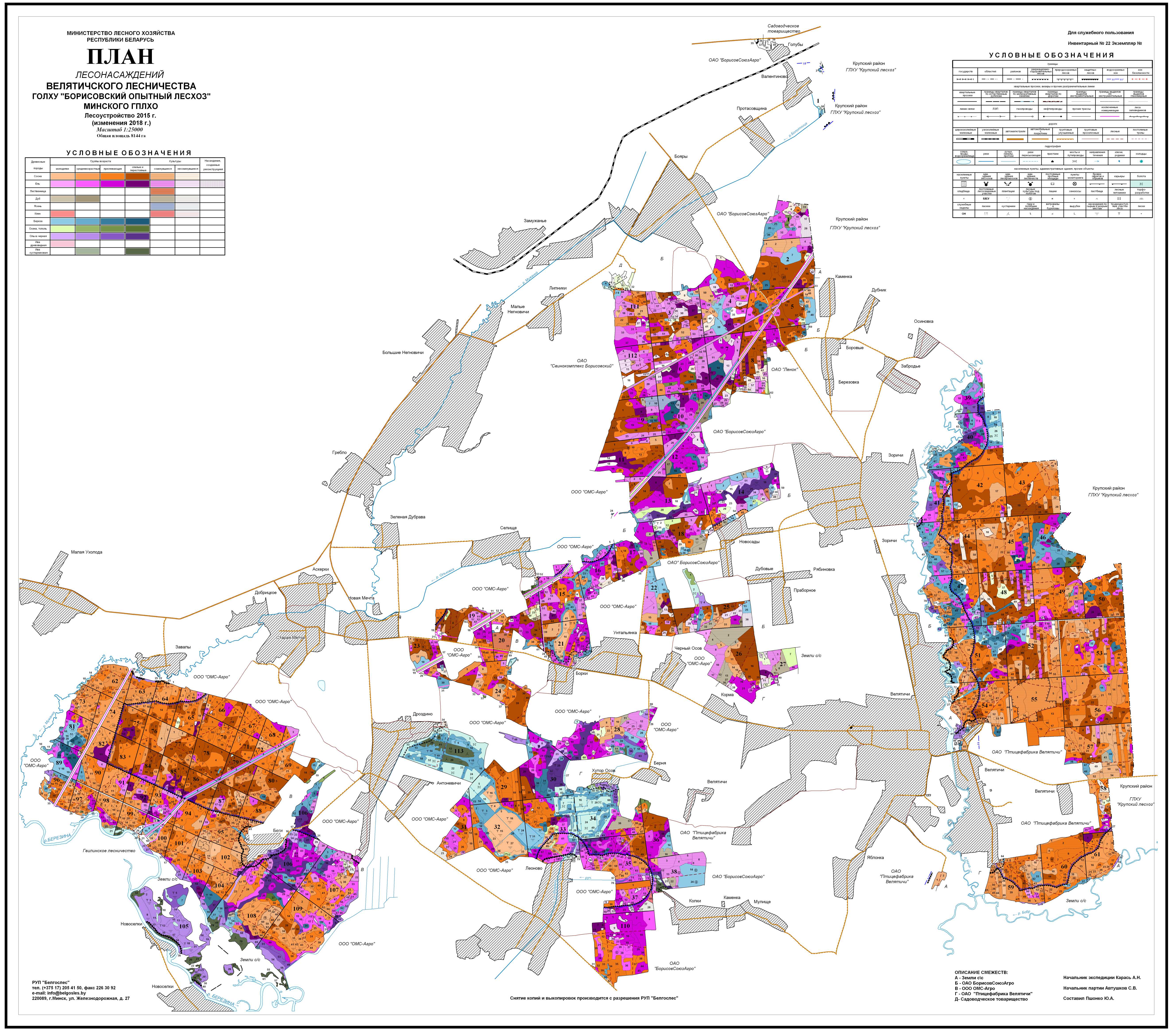Click the e-mail: info@belgosles.by line
1174x1036 pixels.
[x=59, y=993]
